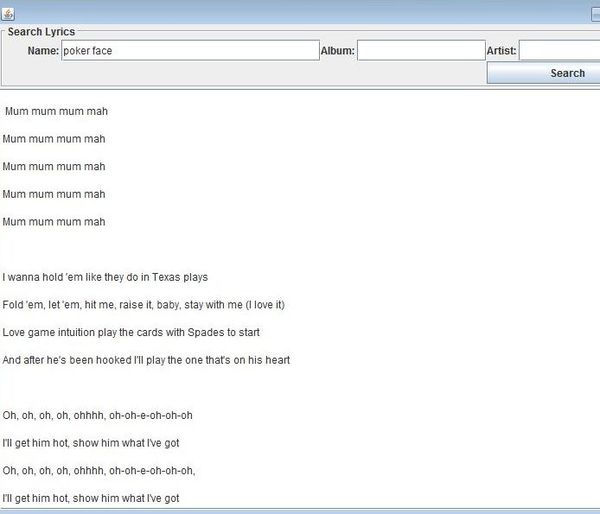The image size is (600, 514).
Task: Click the Artist: label
Action: point(501,51)
